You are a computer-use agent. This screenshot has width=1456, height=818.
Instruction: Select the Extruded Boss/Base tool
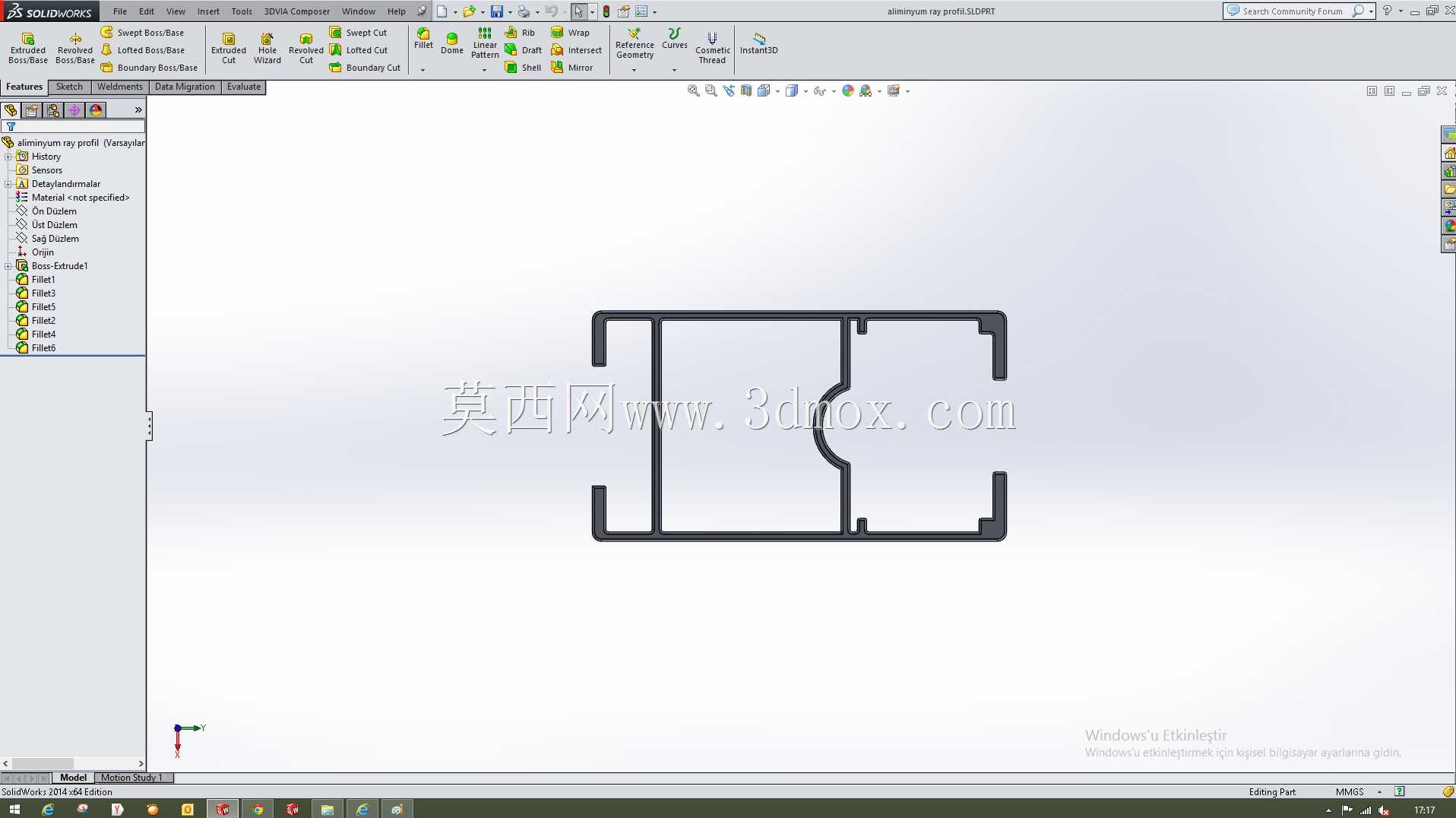click(28, 48)
